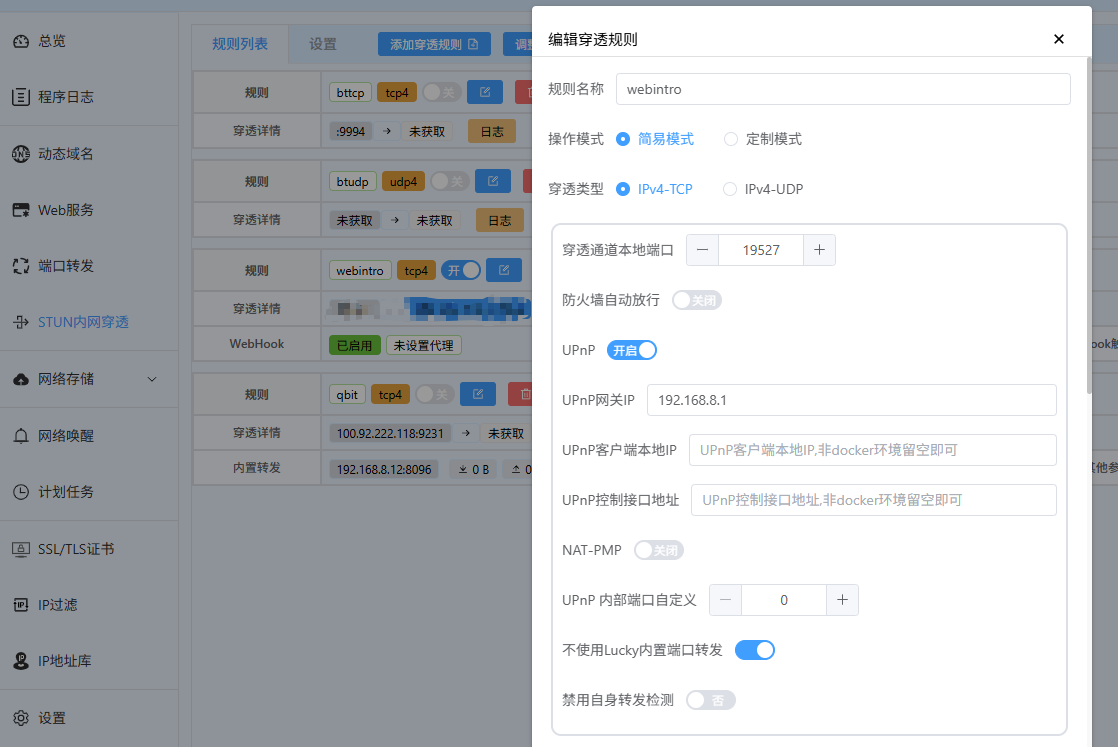Viewport: 1118px width, 747px height.
Task: Open the 总览 overview sidebar icon
Action: tap(21, 41)
